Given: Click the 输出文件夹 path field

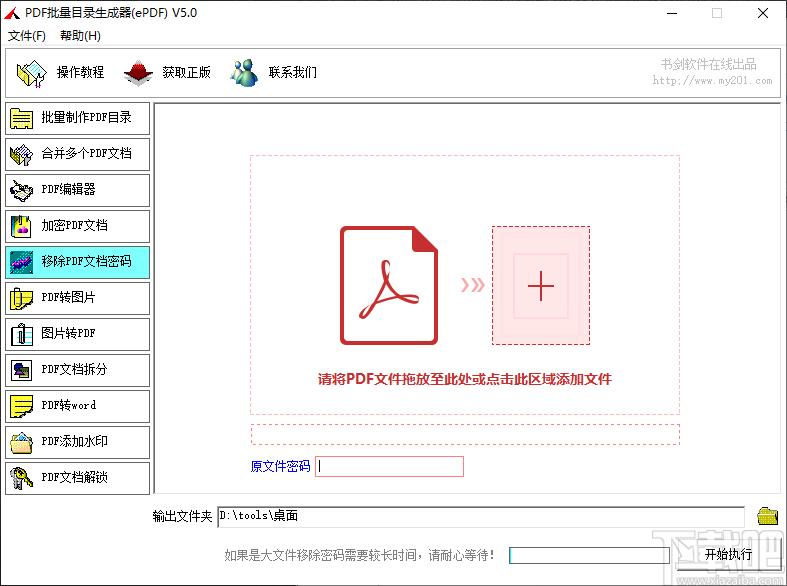Looking at the screenshot, I should (481, 516).
